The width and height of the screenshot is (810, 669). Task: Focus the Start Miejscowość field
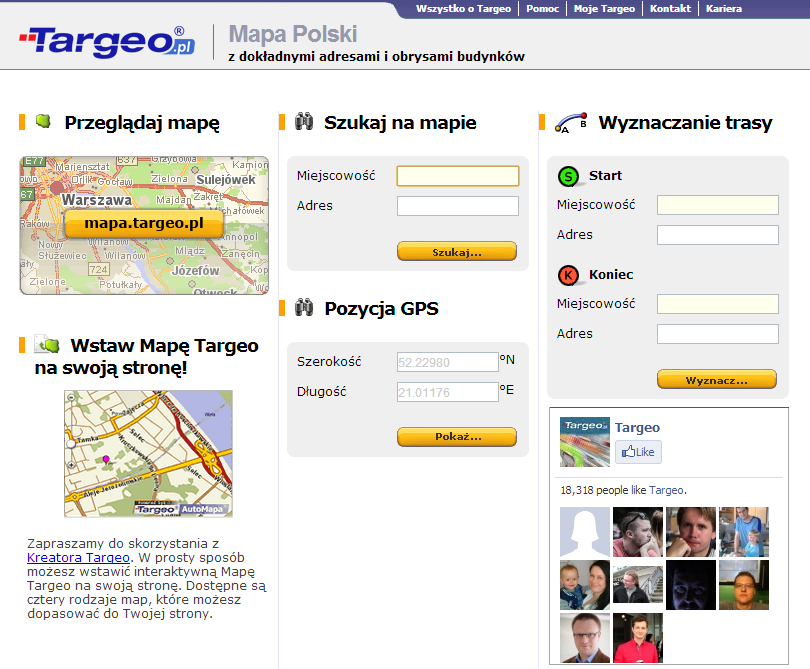click(718, 205)
